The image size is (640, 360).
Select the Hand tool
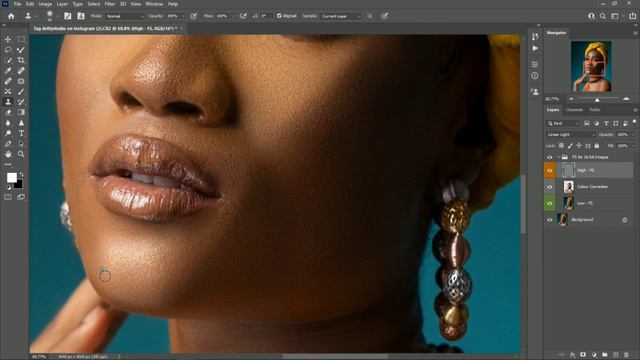tap(8, 154)
